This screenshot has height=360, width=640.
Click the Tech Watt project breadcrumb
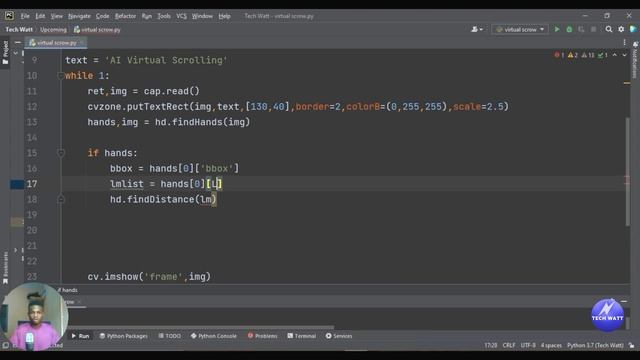coord(19,30)
